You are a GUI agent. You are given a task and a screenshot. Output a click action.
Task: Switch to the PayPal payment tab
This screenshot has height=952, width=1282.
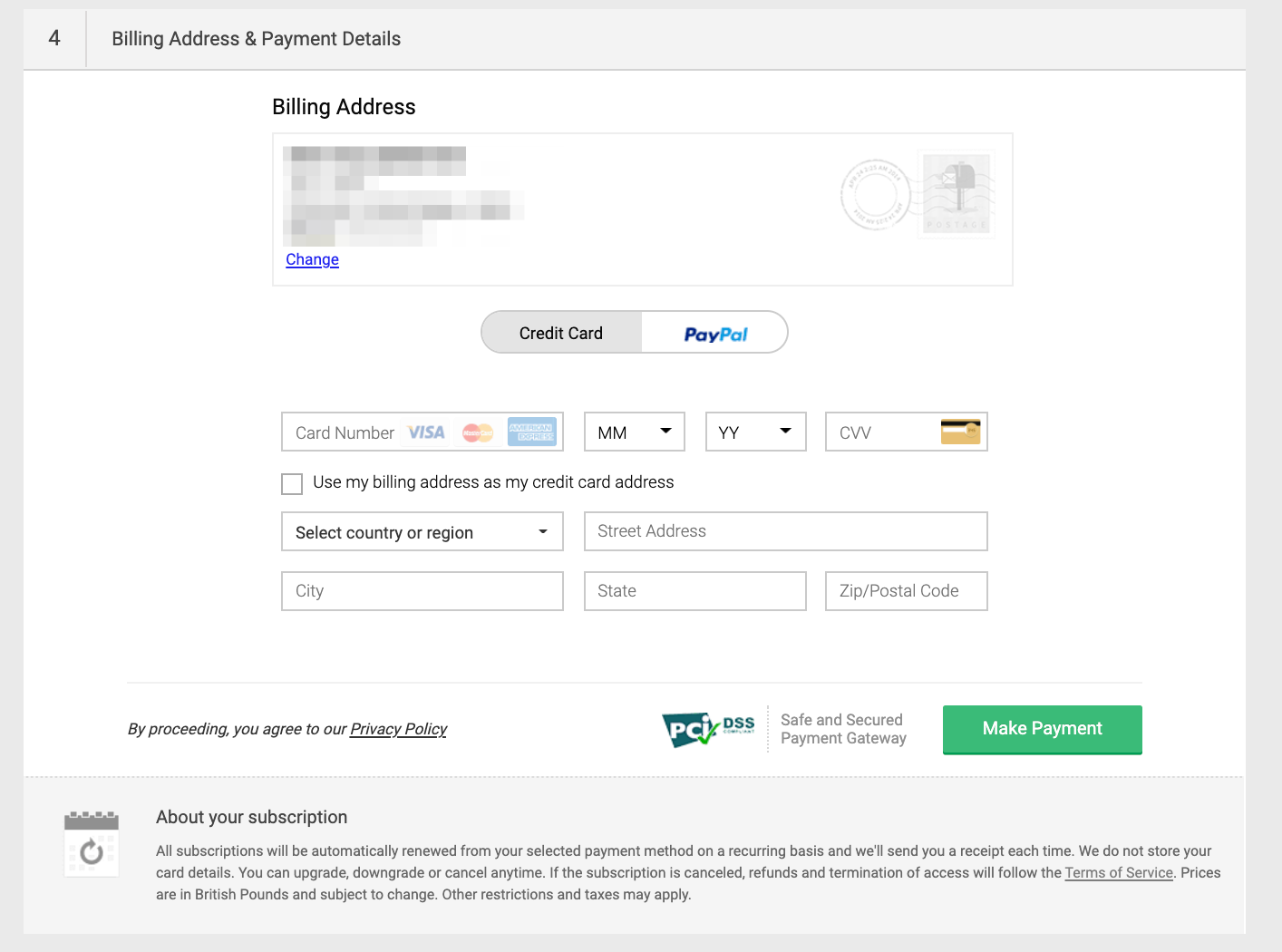pyautogui.click(x=715, y=333)
